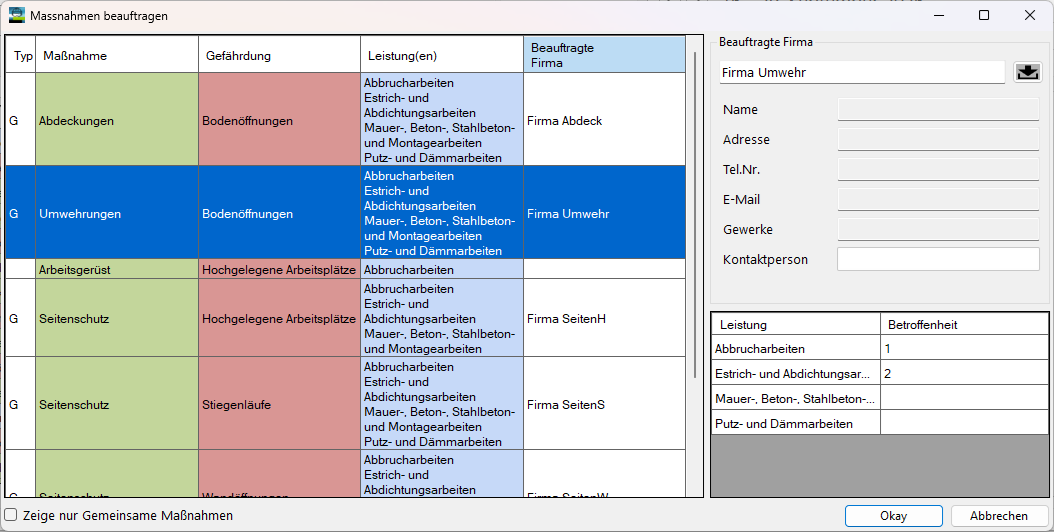Click the Betroffenheit header
Screen dimensions: 1054x532
tap(964, 324)
